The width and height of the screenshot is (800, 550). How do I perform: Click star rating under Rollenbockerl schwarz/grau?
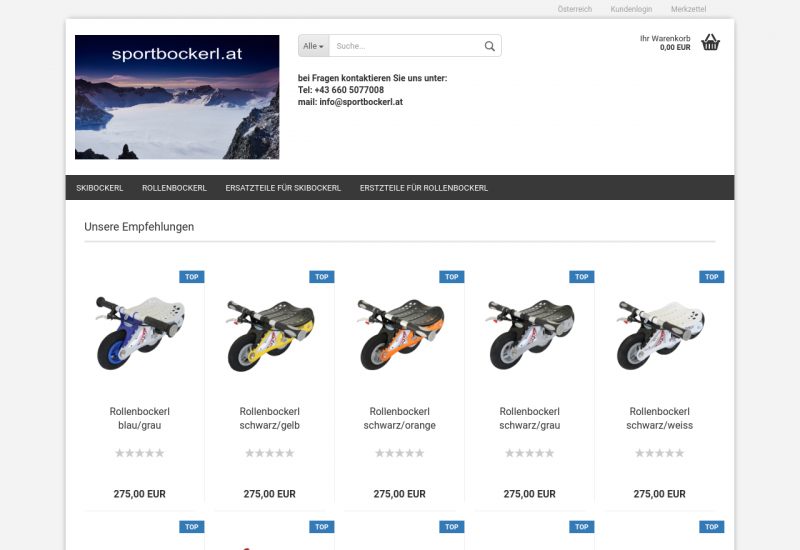point(529,453)
